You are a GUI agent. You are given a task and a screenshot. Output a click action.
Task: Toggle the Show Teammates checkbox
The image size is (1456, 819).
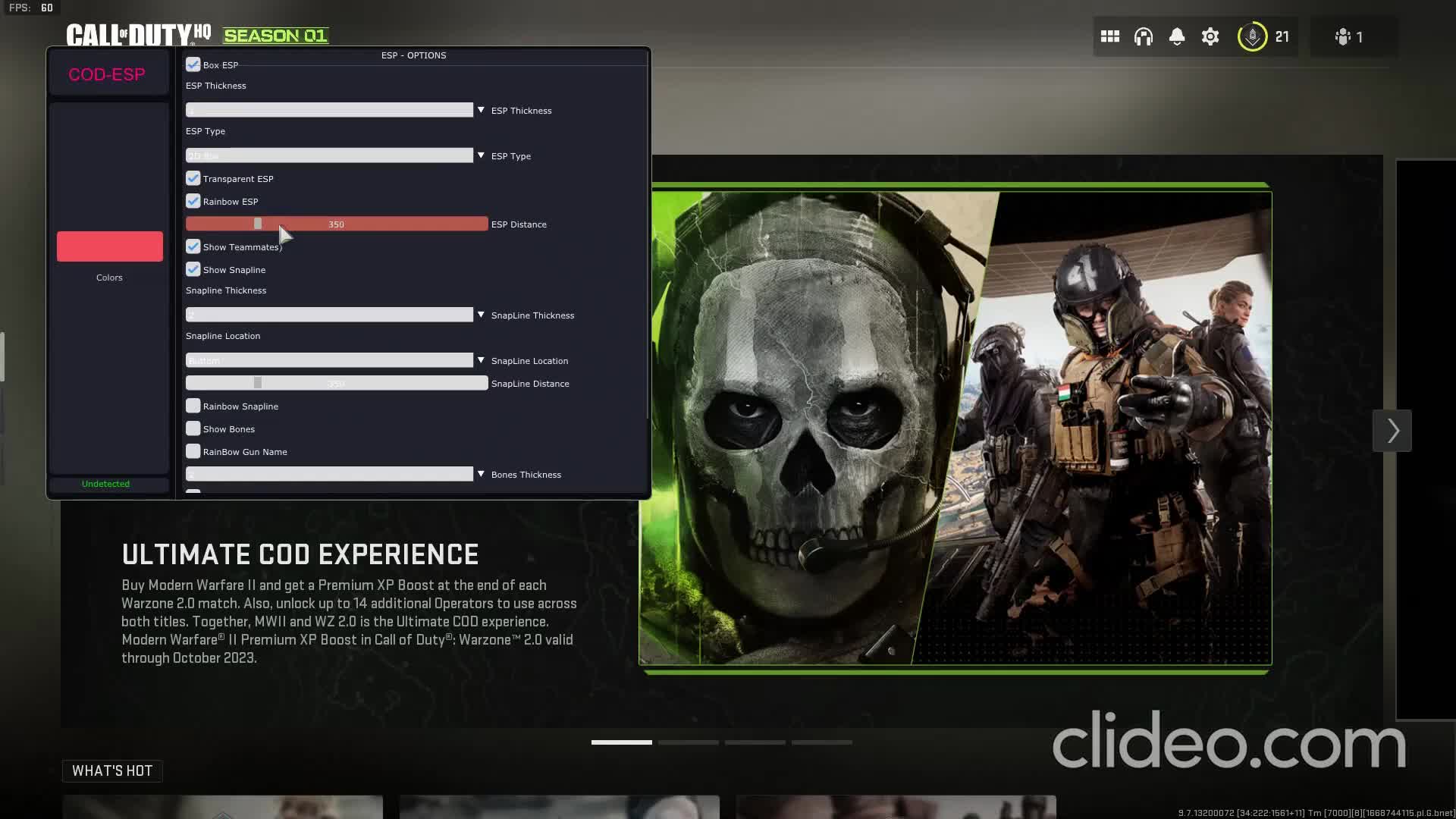193,246
